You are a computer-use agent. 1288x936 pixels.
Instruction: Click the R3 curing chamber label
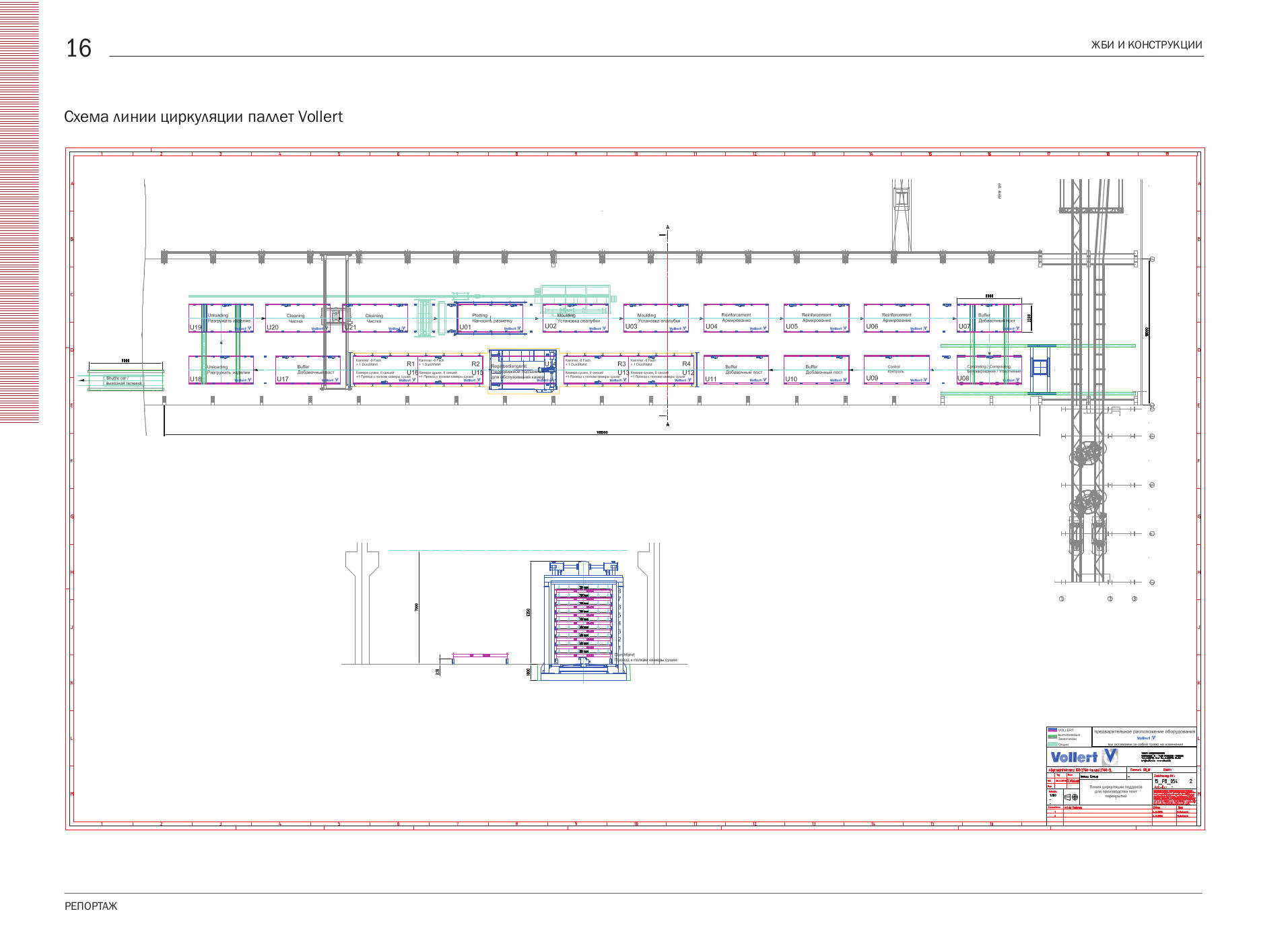coord(621,364)
